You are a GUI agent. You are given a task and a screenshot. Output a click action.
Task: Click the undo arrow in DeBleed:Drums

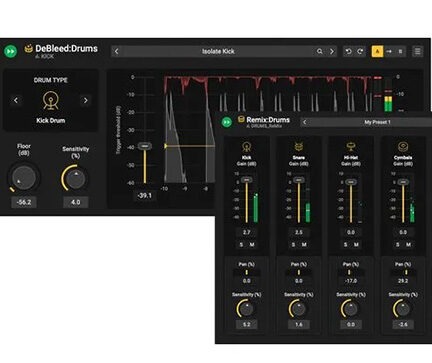[349, 51]
